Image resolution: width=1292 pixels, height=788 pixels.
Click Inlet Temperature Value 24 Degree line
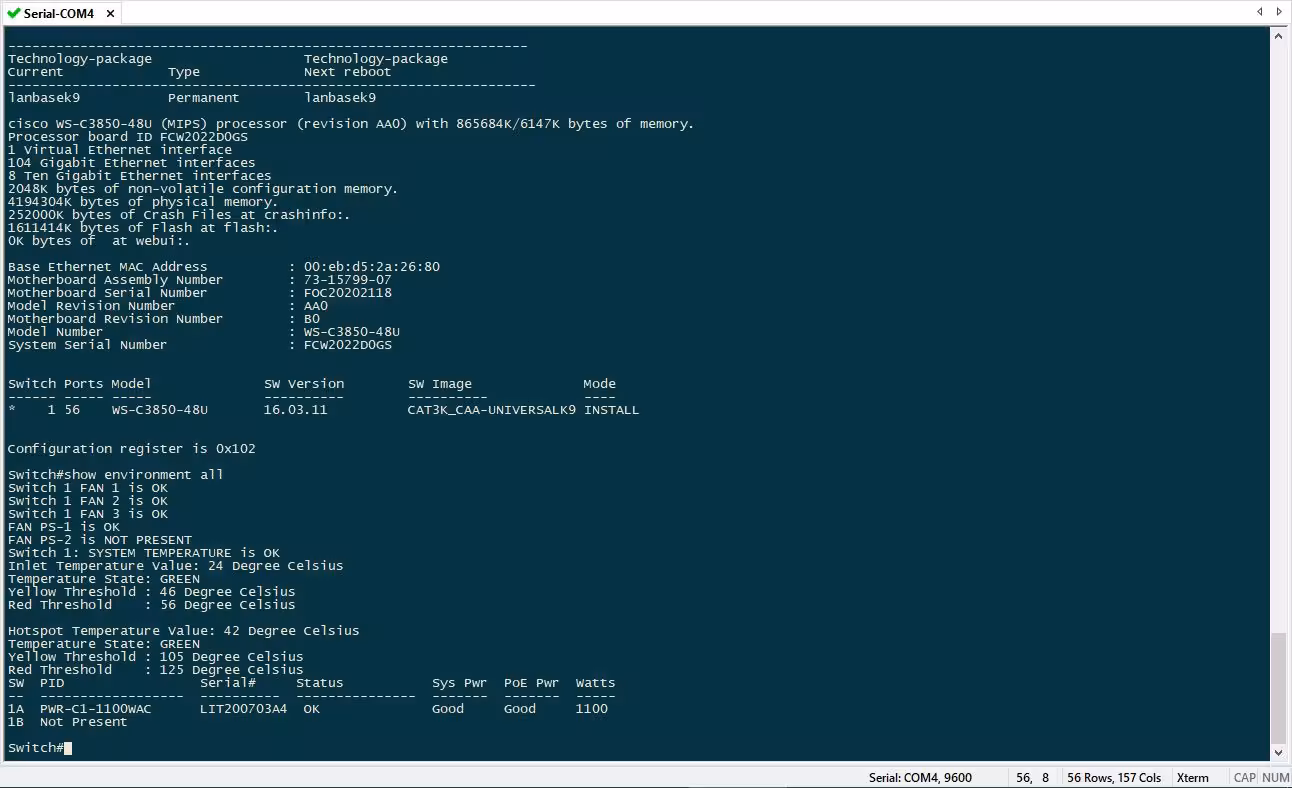176,566
